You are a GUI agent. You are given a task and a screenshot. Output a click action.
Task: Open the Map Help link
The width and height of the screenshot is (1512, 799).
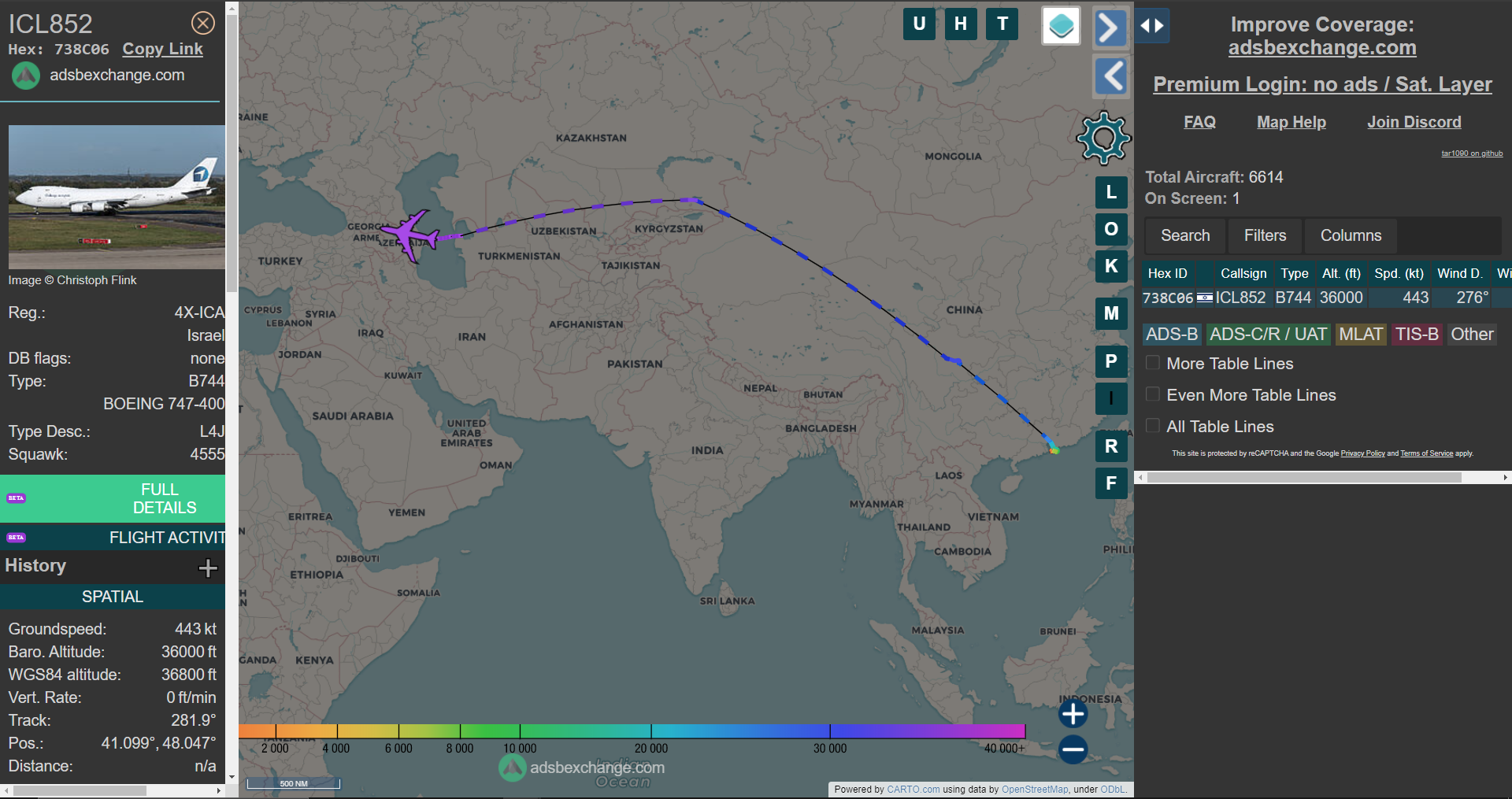point(1291,122)
